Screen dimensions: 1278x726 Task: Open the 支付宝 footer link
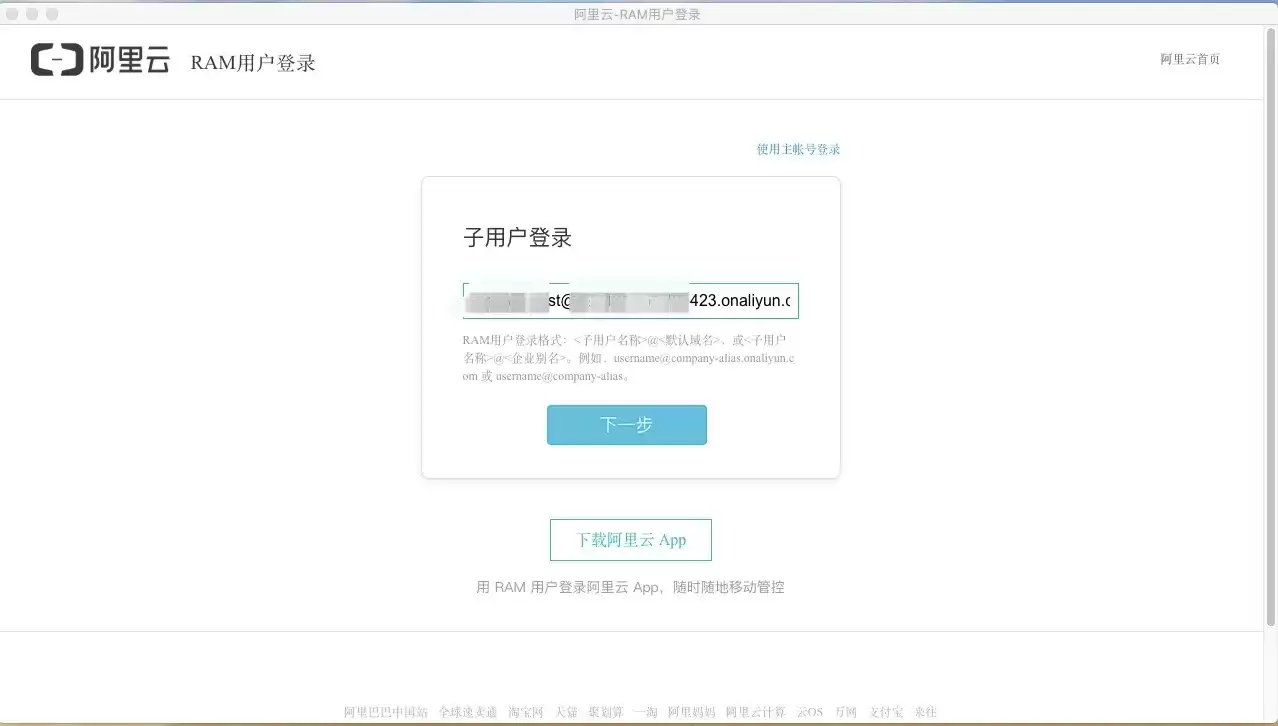pyautogui.click(x=886, y=712)
